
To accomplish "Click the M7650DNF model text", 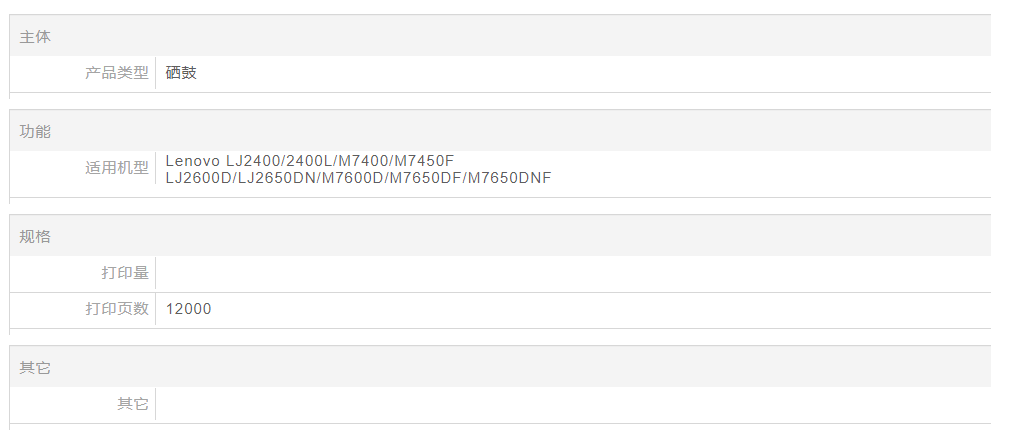I will 510,178.
